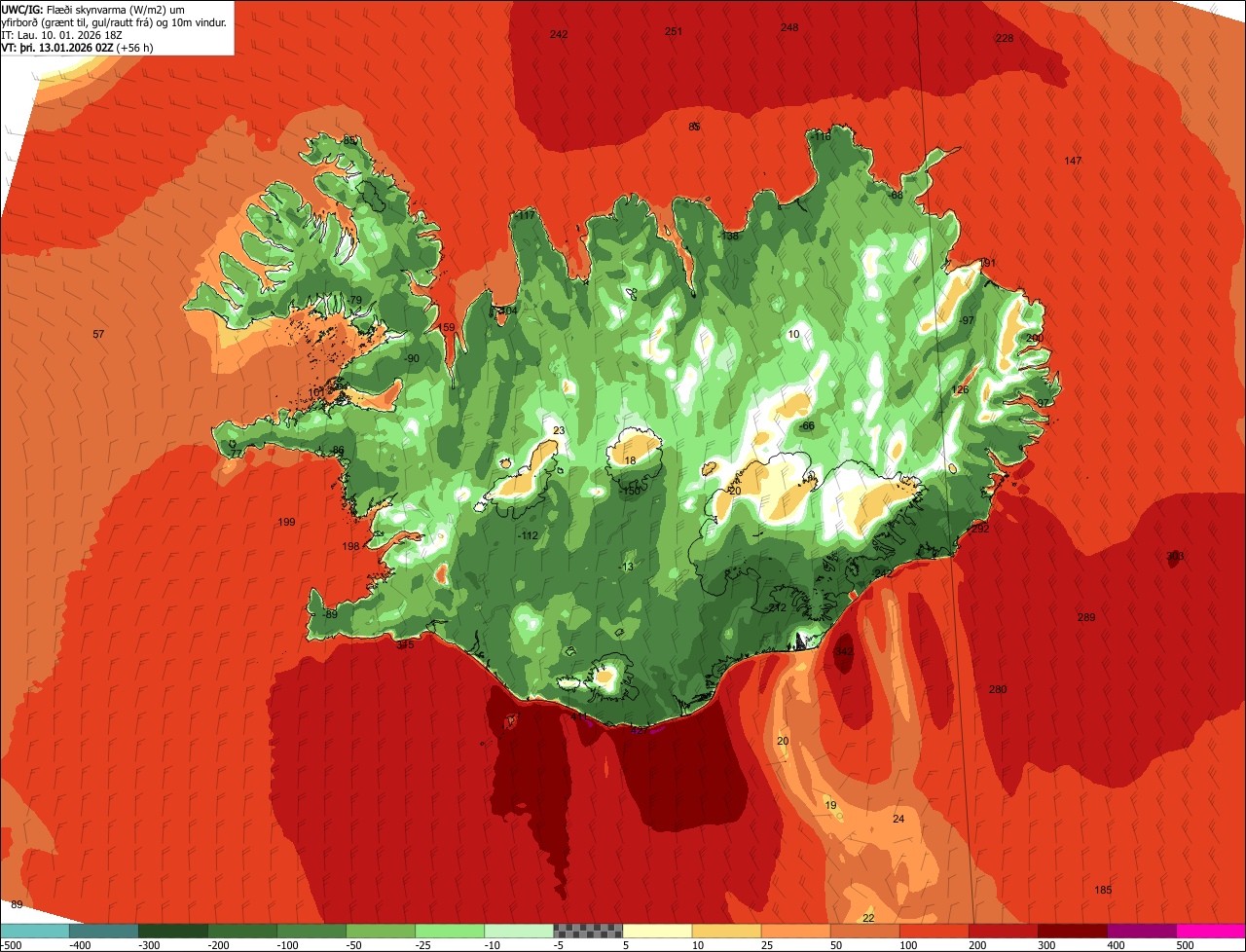
Task: Click the map value 22
Action: point(868,918)
